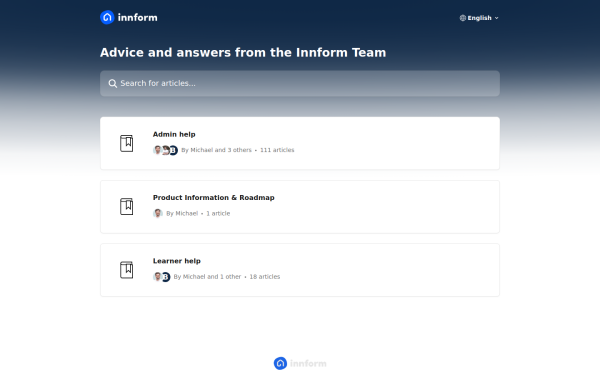
Task: Click the bookmark icon for Product Information & Roadmap
Action: click(x=127, y=207)
